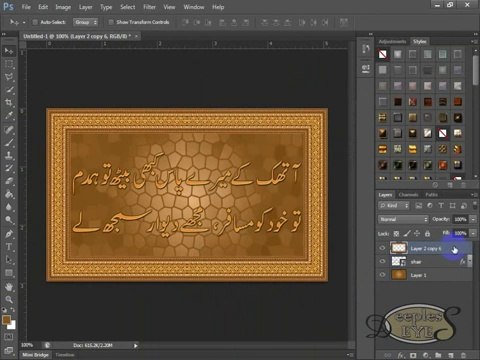Select the Eraser tool
The image size is (480, 360).
[x=9, y=181]
